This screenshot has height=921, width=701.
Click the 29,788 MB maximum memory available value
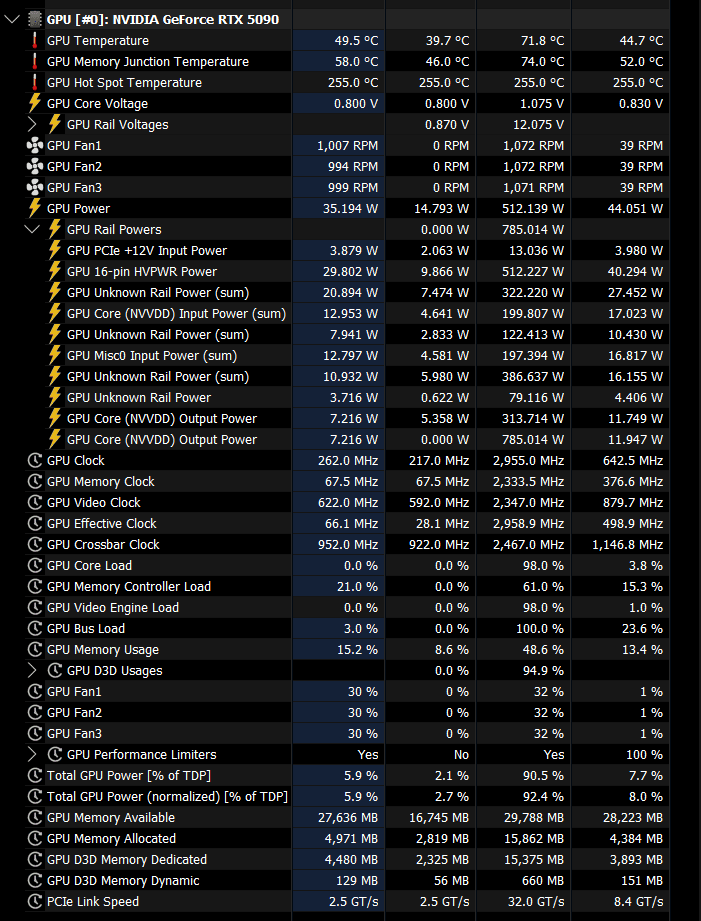tap(534, 818)
